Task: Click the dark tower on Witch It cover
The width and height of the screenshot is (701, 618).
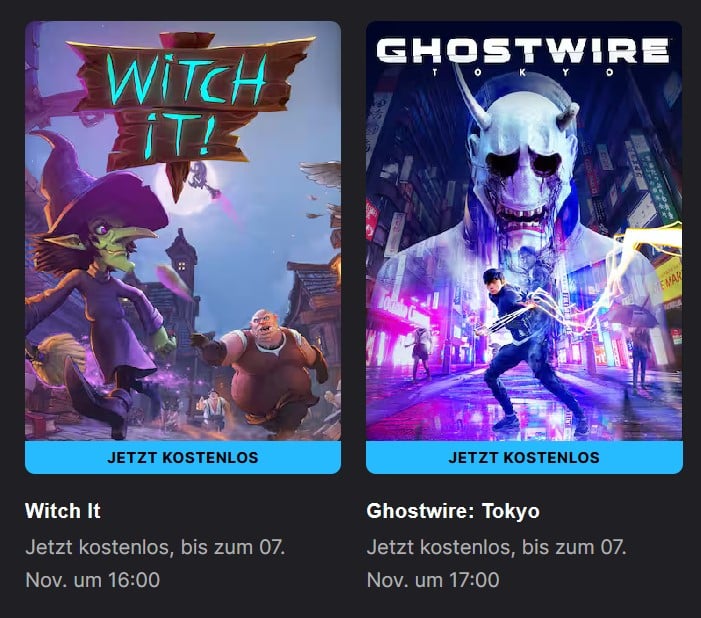Action: tap(182, 259)
